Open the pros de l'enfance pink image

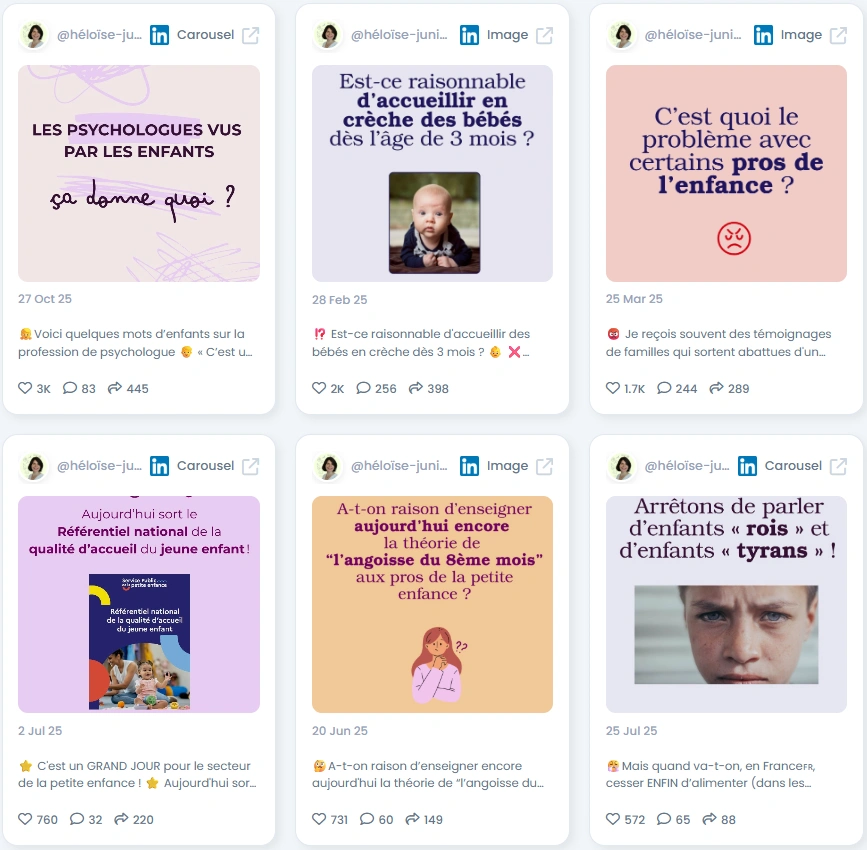tap(726, 174)
